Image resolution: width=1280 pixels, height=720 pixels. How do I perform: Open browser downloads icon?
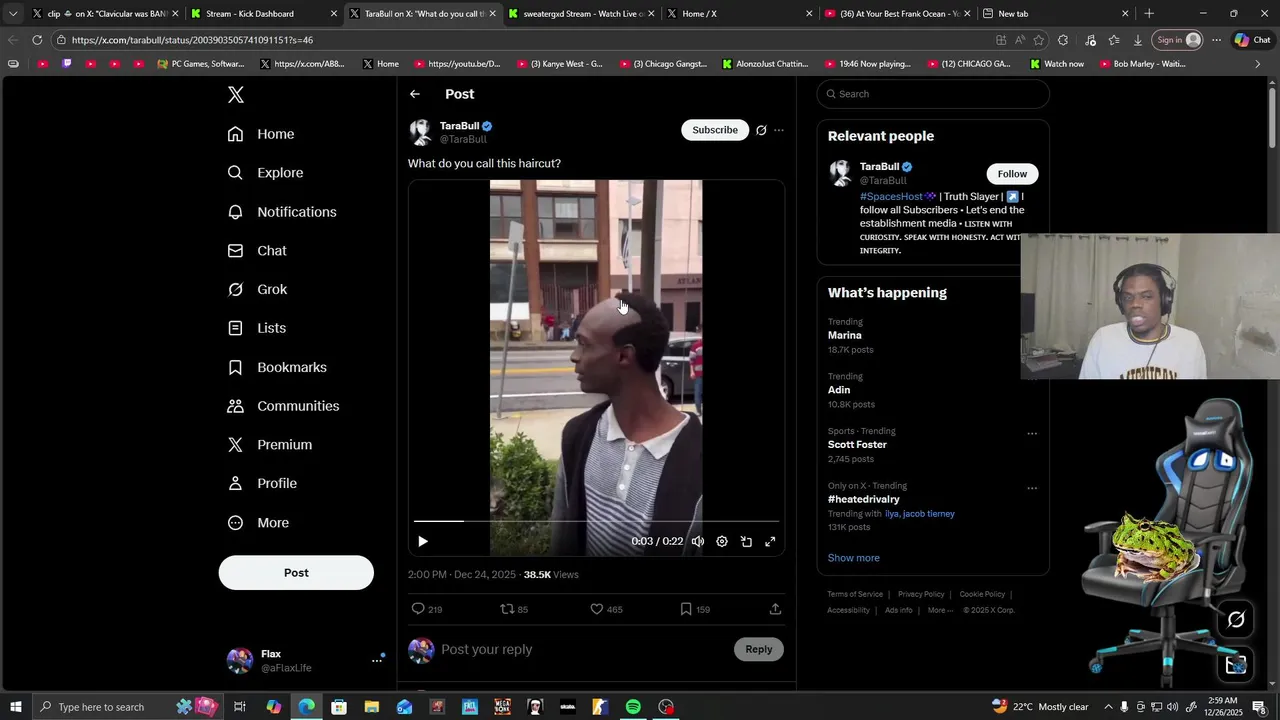[x=1138, y=40]
